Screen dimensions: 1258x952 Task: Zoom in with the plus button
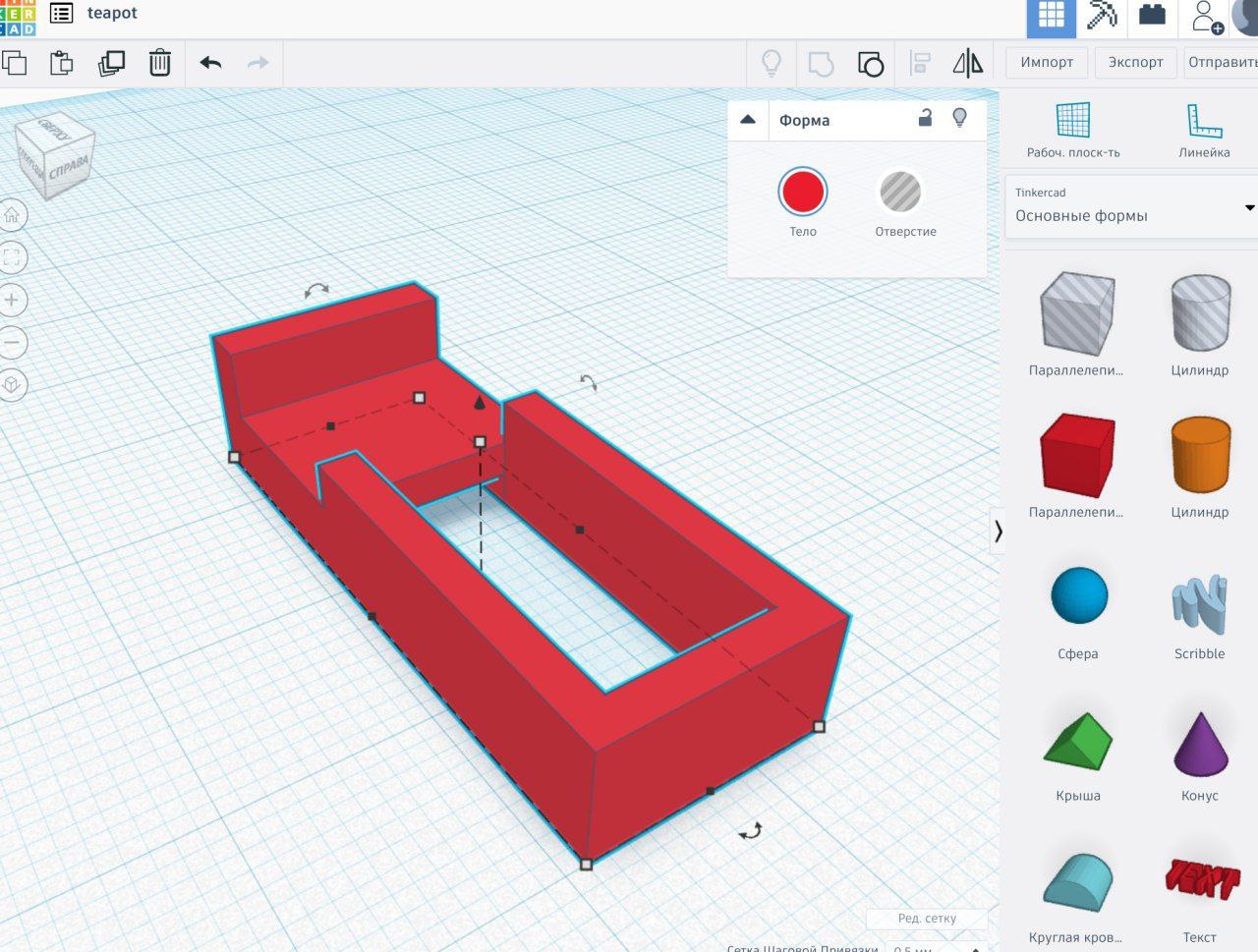click(12, 300)
